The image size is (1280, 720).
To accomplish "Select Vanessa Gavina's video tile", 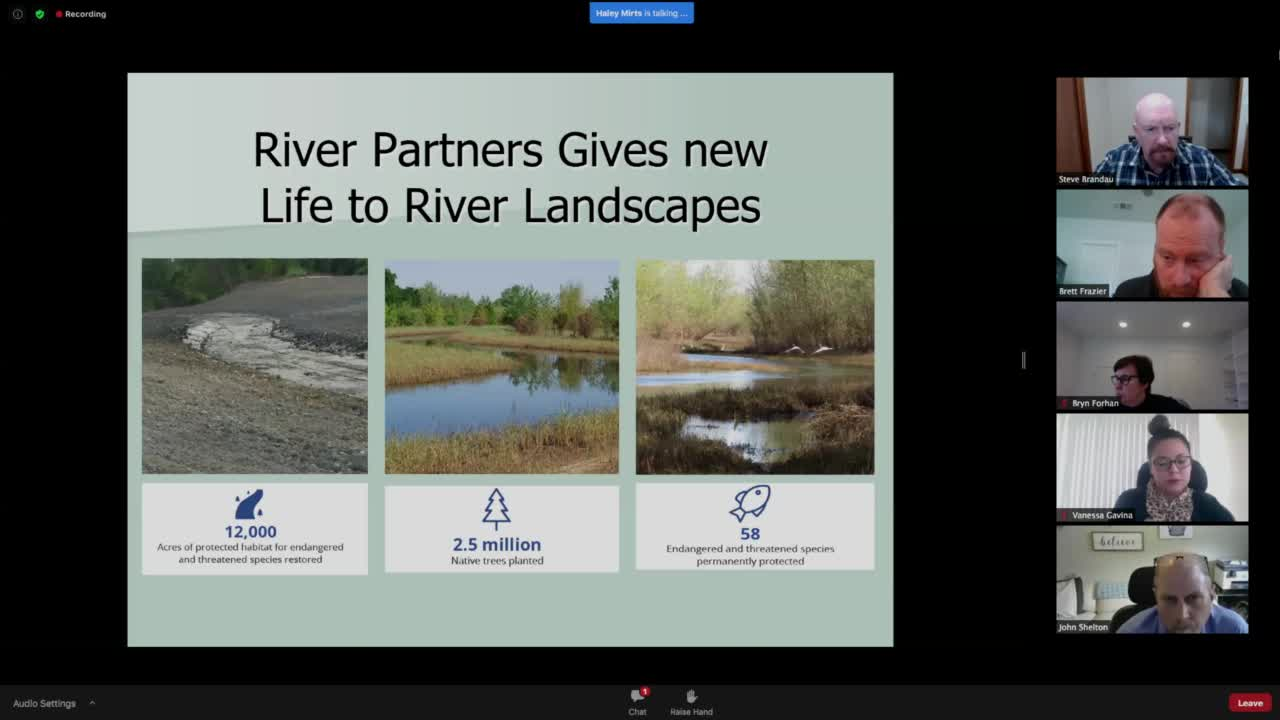I will tap(1152, 467).
